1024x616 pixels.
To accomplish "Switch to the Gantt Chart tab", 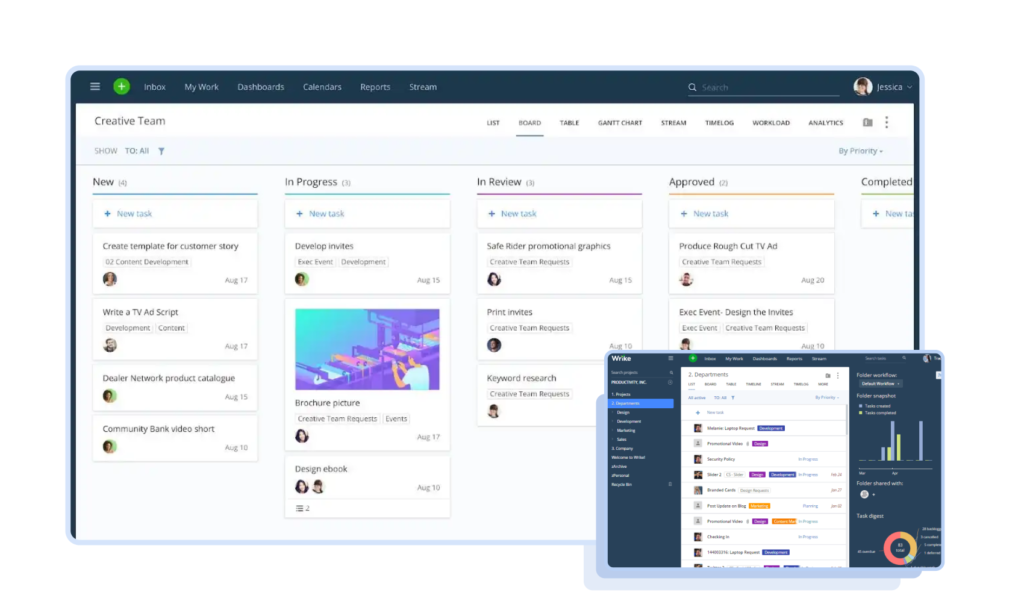I will [x=619, y=123].
